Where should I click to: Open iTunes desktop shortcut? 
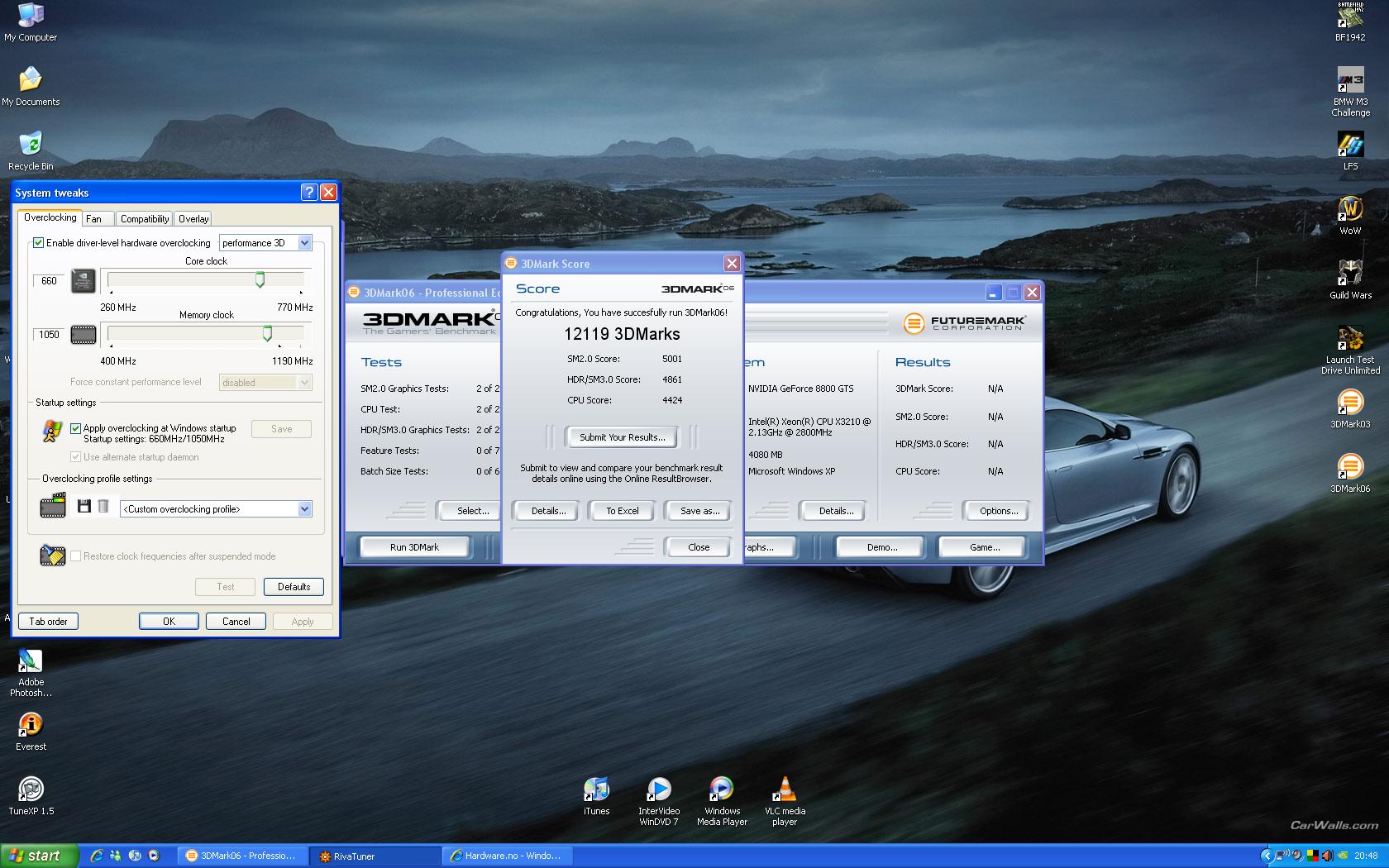click(596, 796)
